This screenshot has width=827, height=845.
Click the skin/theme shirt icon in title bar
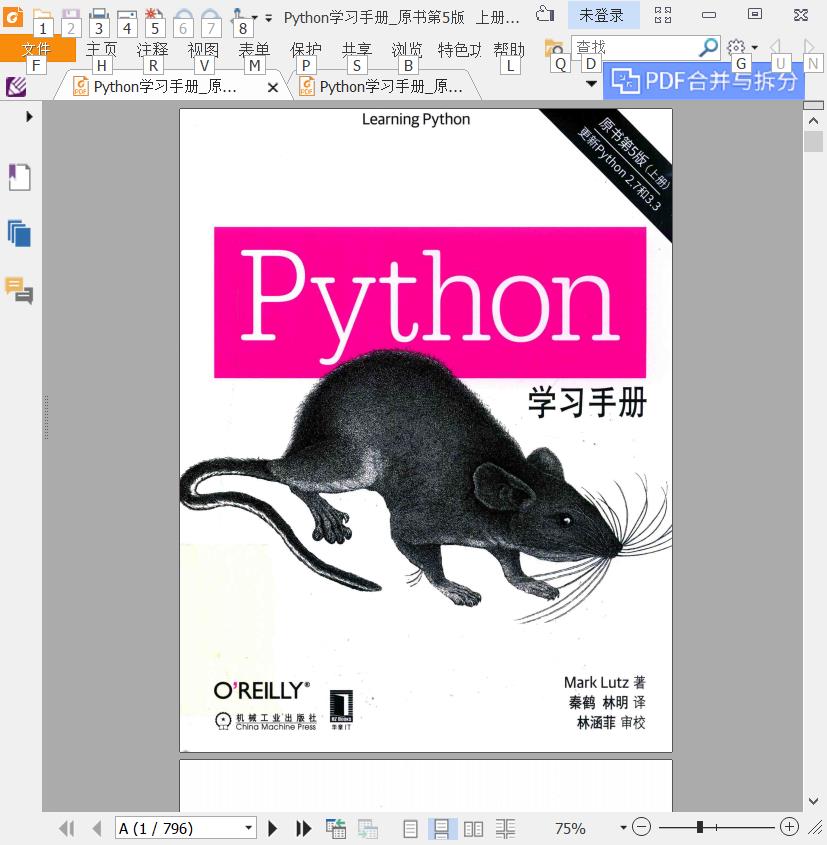[545, 14]
